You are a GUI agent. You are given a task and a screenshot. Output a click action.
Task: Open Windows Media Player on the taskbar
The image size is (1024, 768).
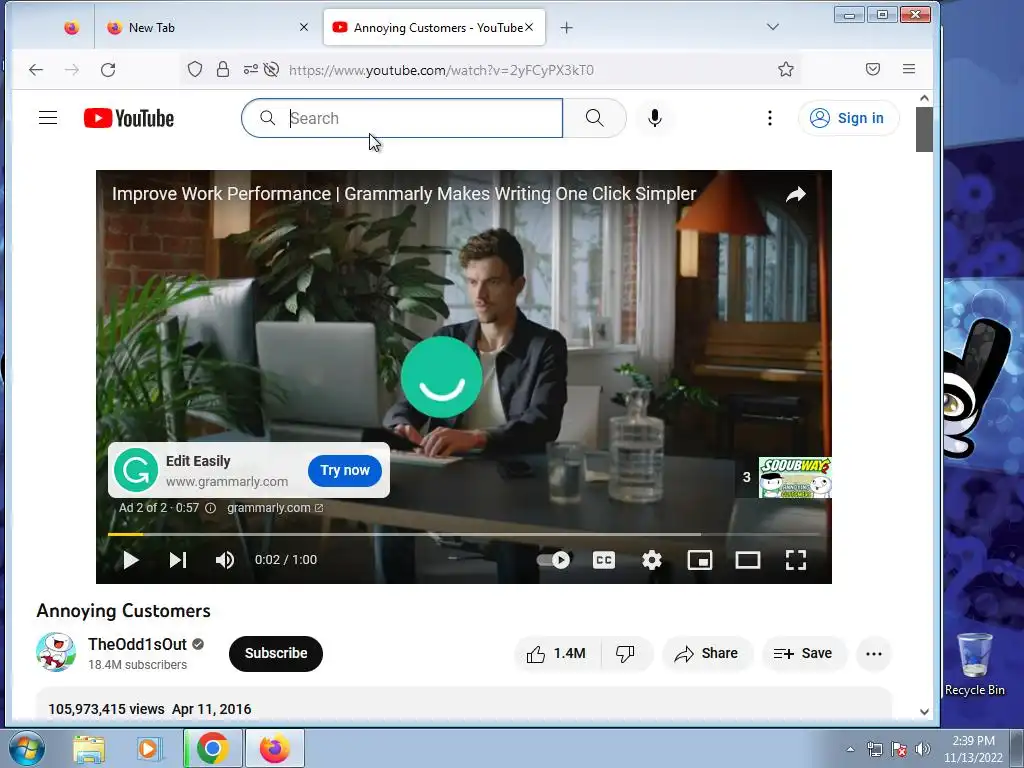[x=150, y=748]
